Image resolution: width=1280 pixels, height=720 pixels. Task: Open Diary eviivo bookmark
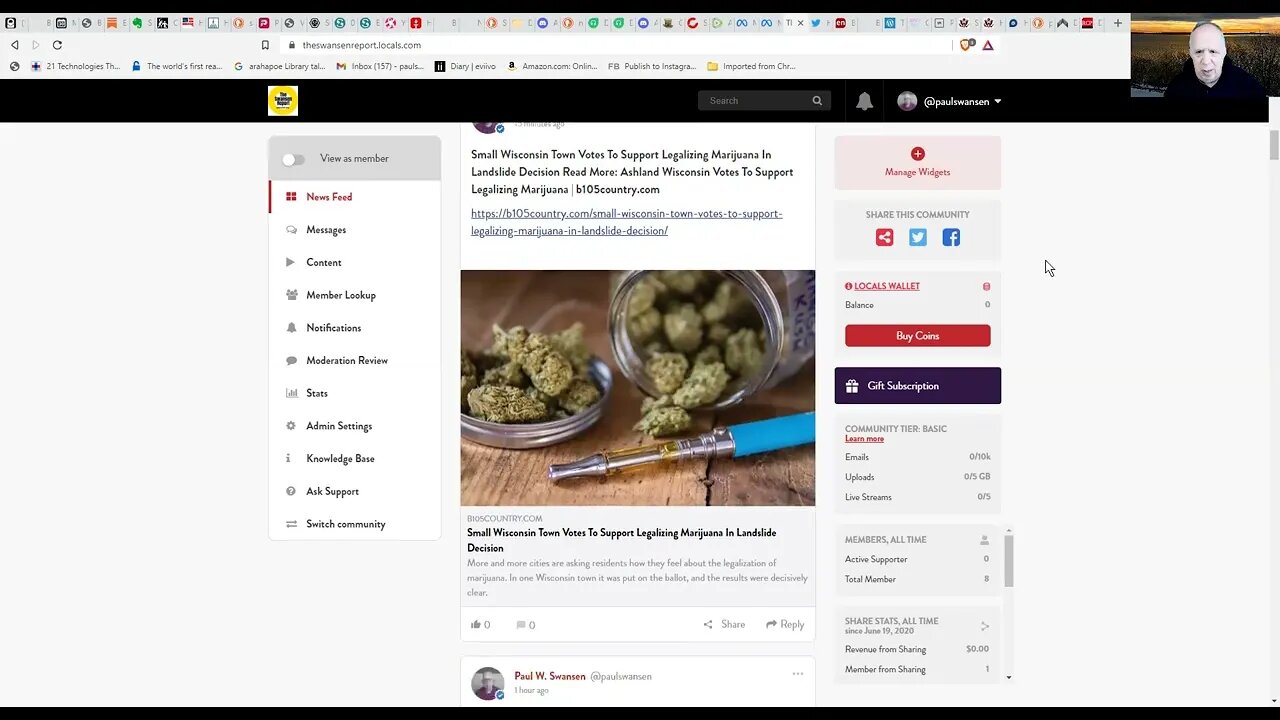click(465, 66)
